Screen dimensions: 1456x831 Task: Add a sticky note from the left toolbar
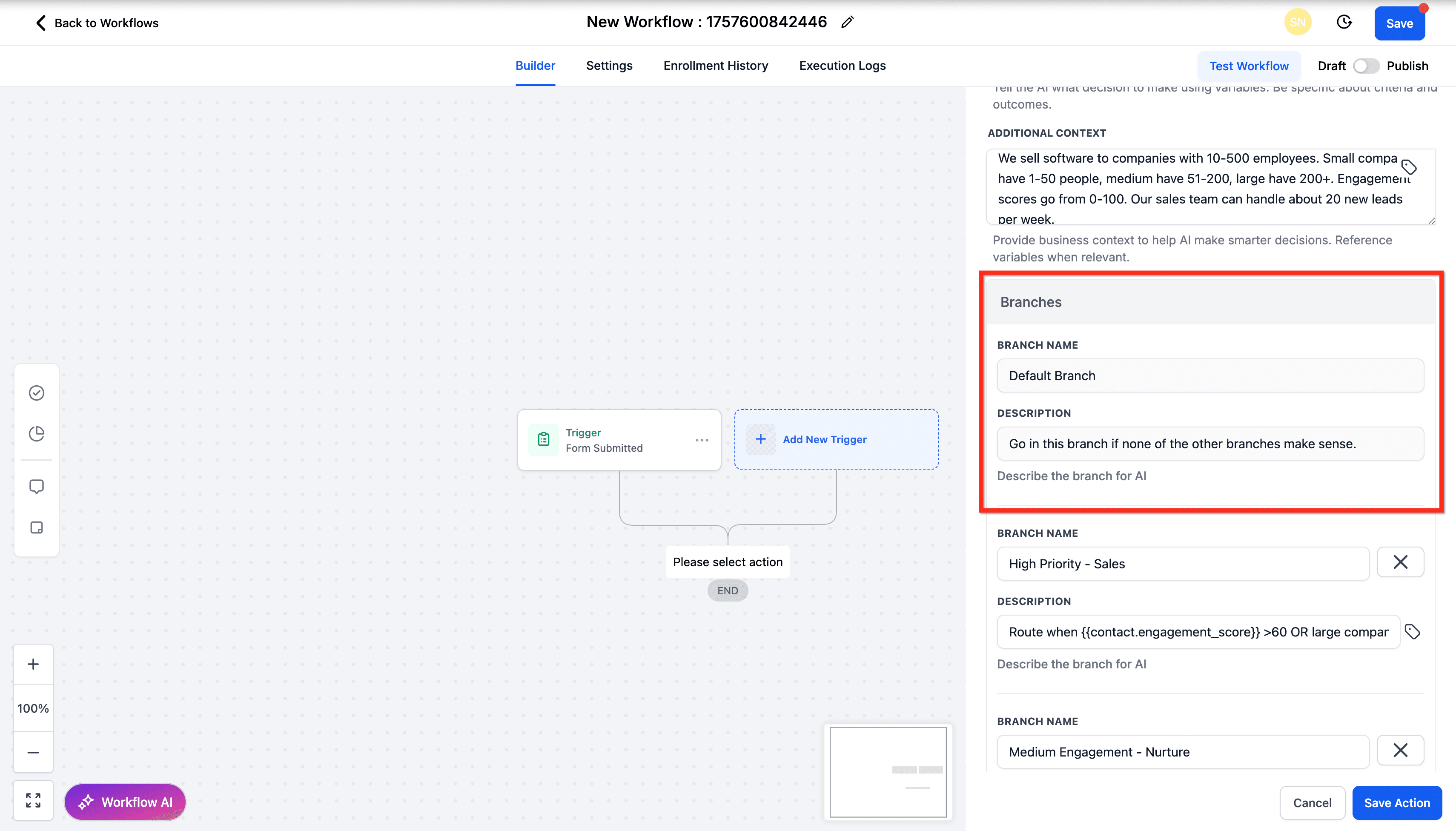click(x=37, y=527)
